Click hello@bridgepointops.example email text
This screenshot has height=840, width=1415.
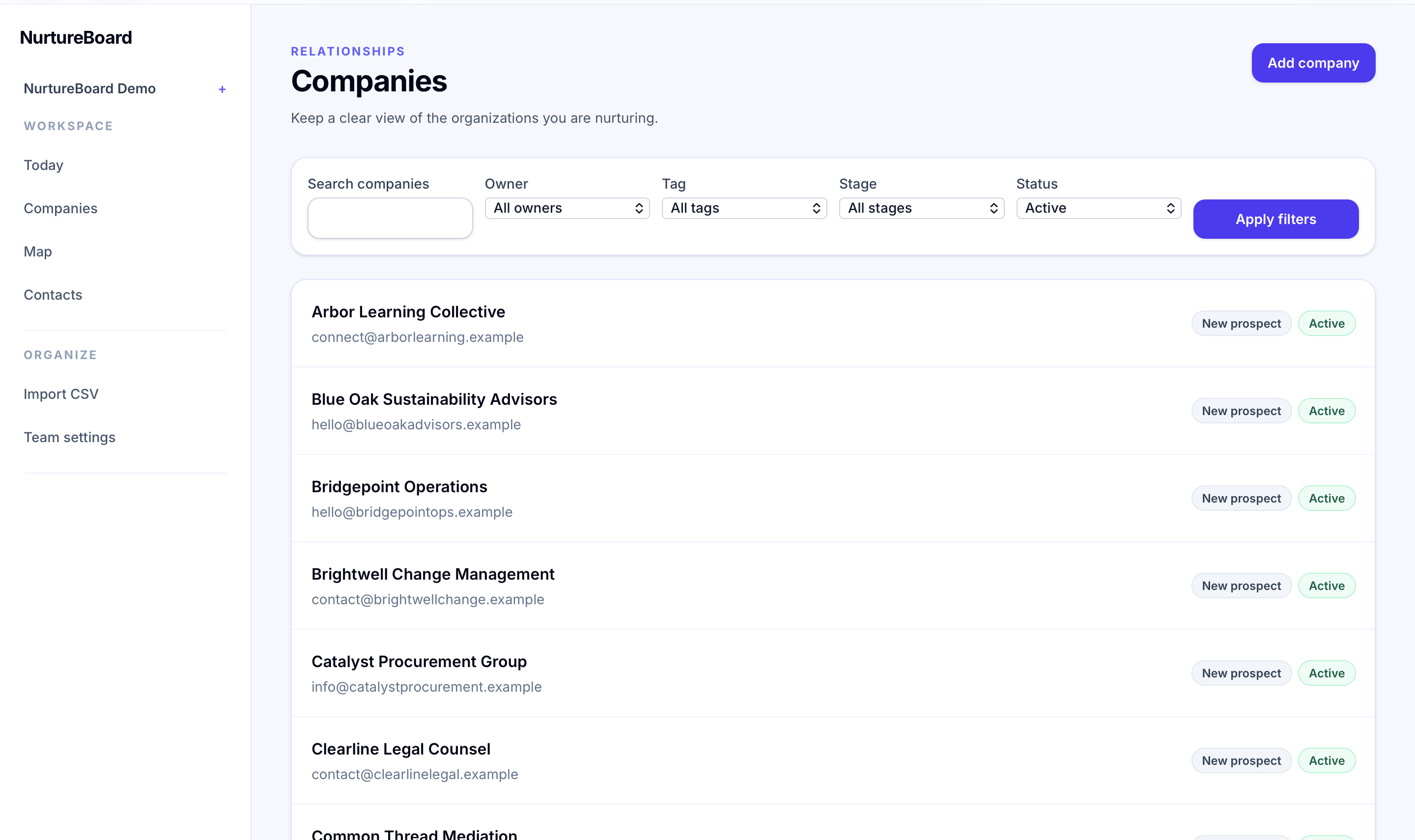point(412,512)
